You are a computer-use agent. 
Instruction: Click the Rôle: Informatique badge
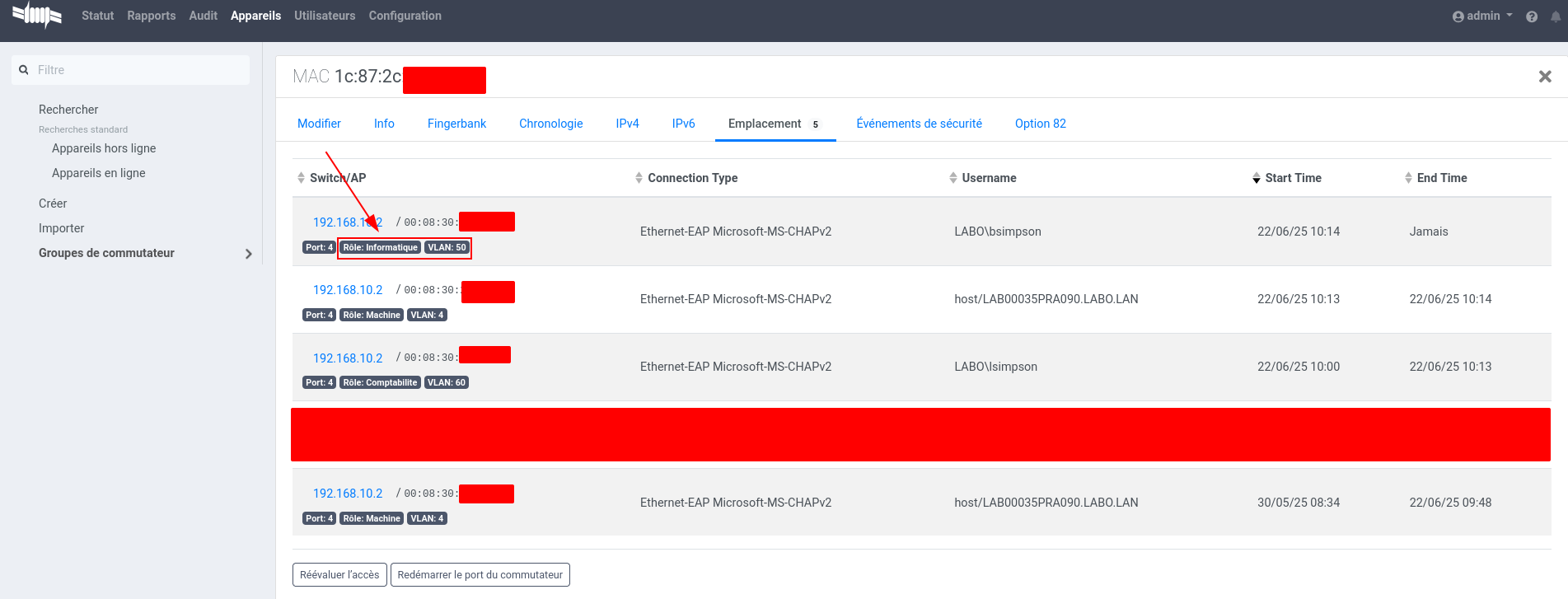pos(381,247)
